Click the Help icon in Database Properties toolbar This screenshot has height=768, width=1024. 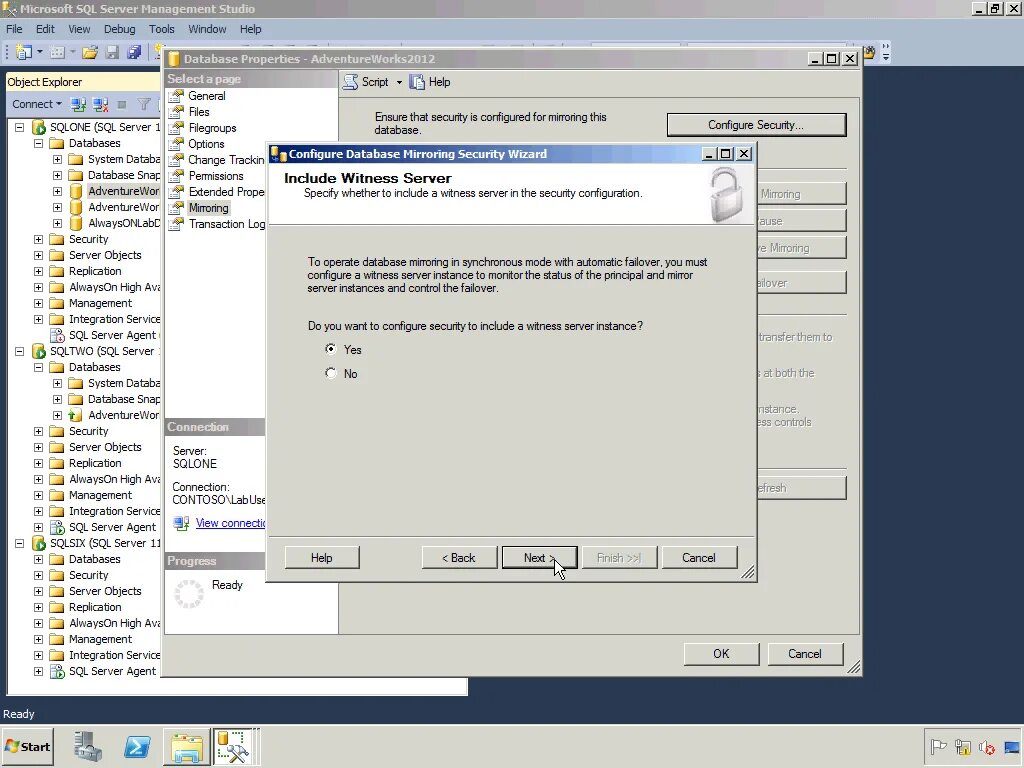[417, 82]
